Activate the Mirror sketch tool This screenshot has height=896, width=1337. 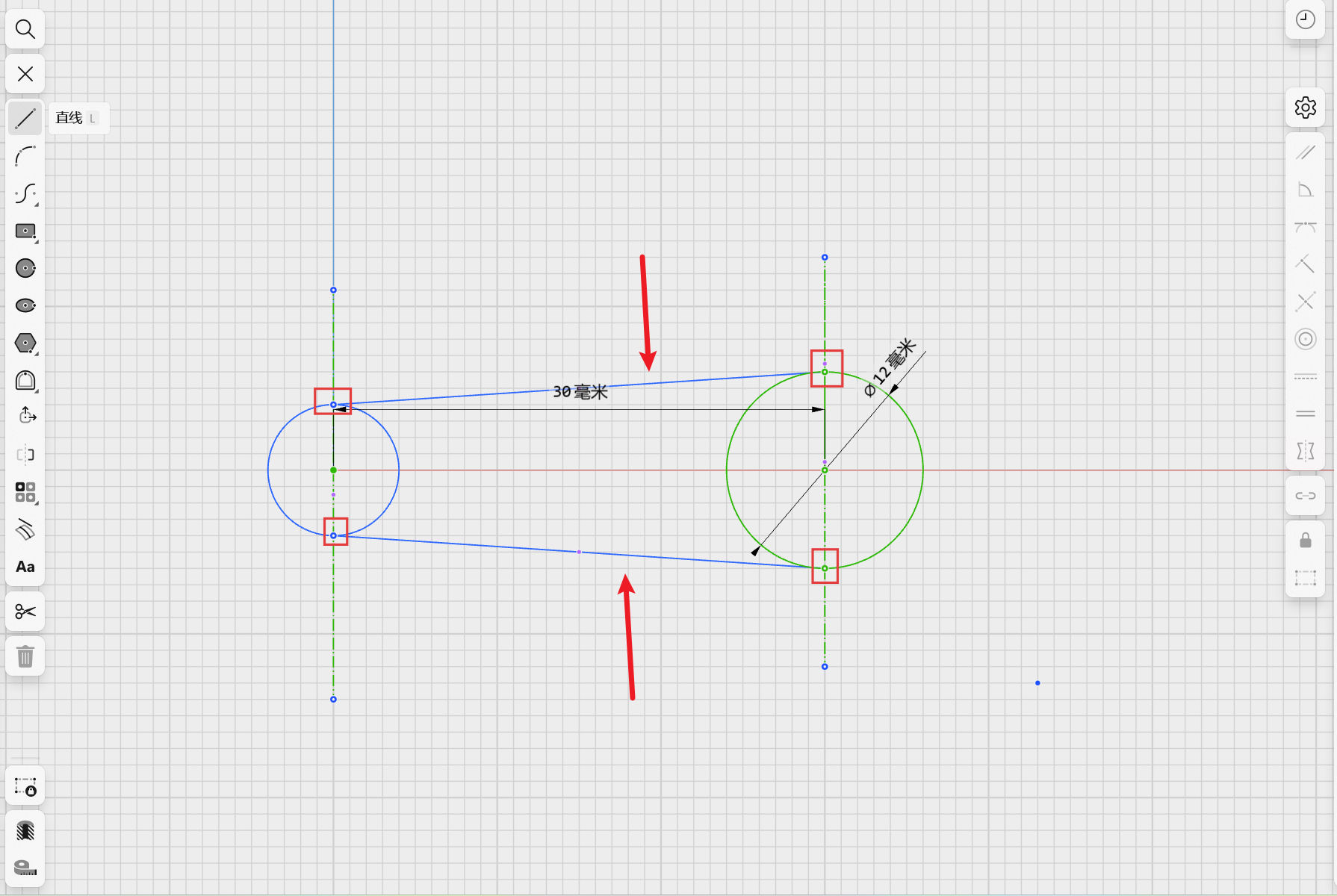click(x=25, y=454)
